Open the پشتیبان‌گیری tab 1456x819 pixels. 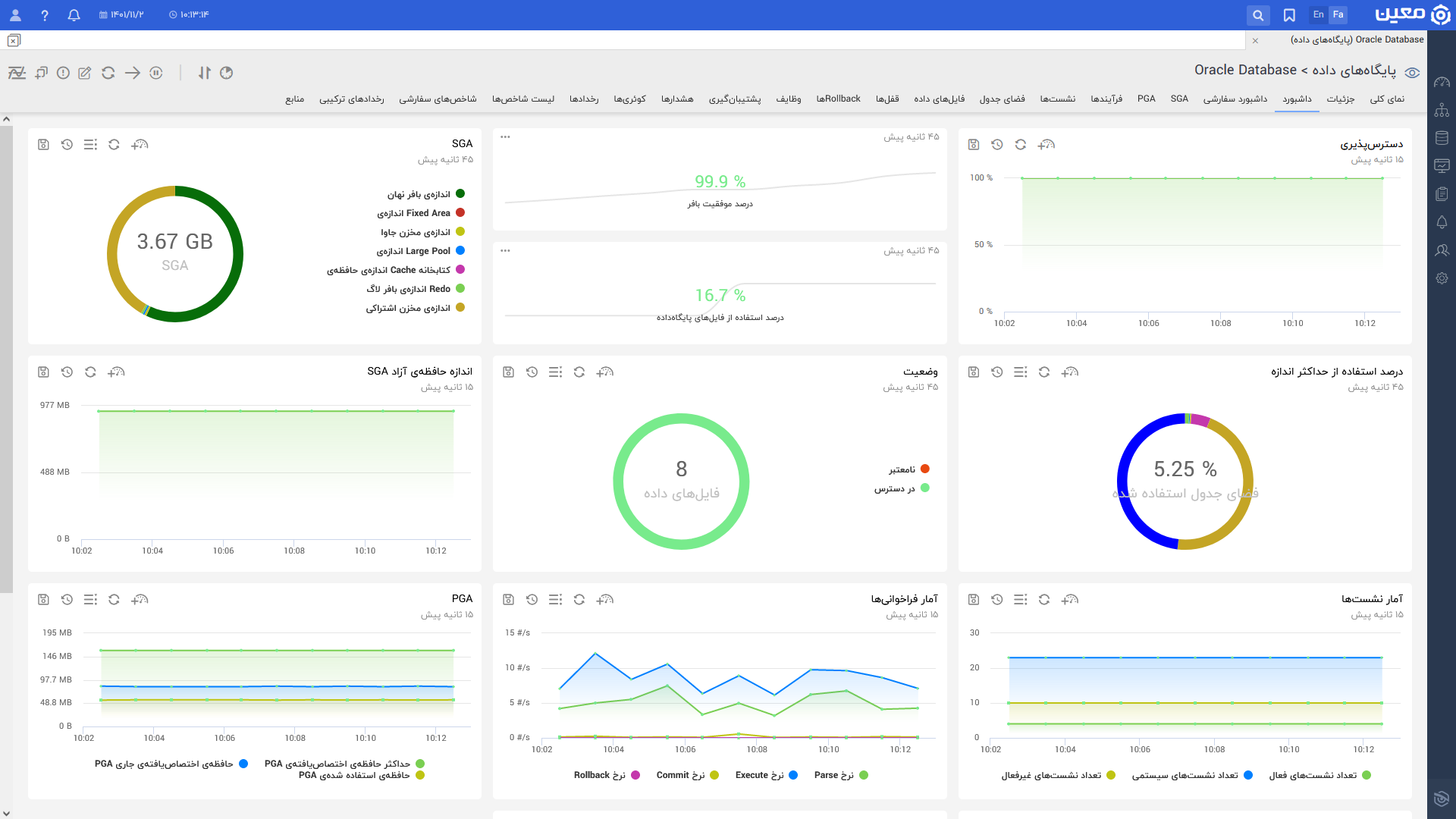coord(735,99)
